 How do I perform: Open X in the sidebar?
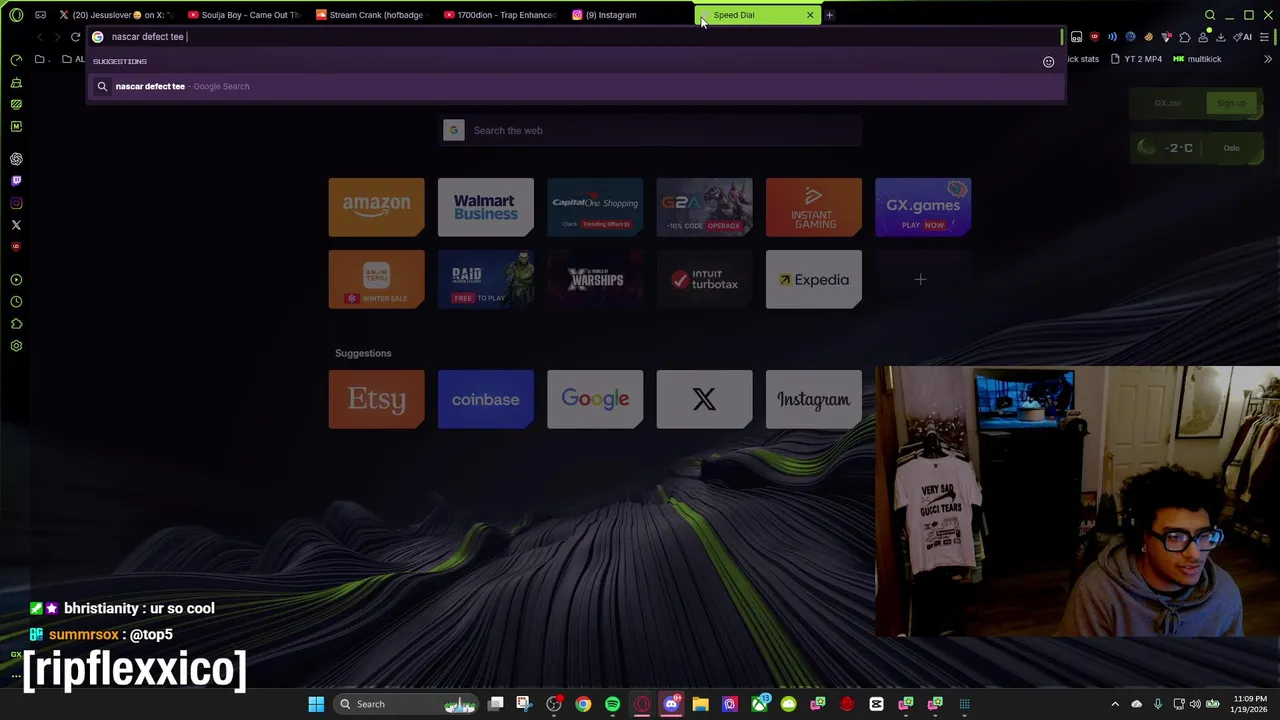pyautogui.click(x=16, y=225)
